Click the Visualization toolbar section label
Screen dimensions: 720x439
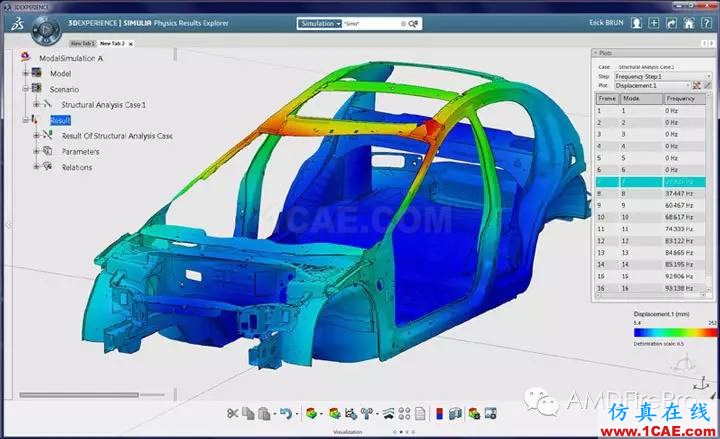348,432
